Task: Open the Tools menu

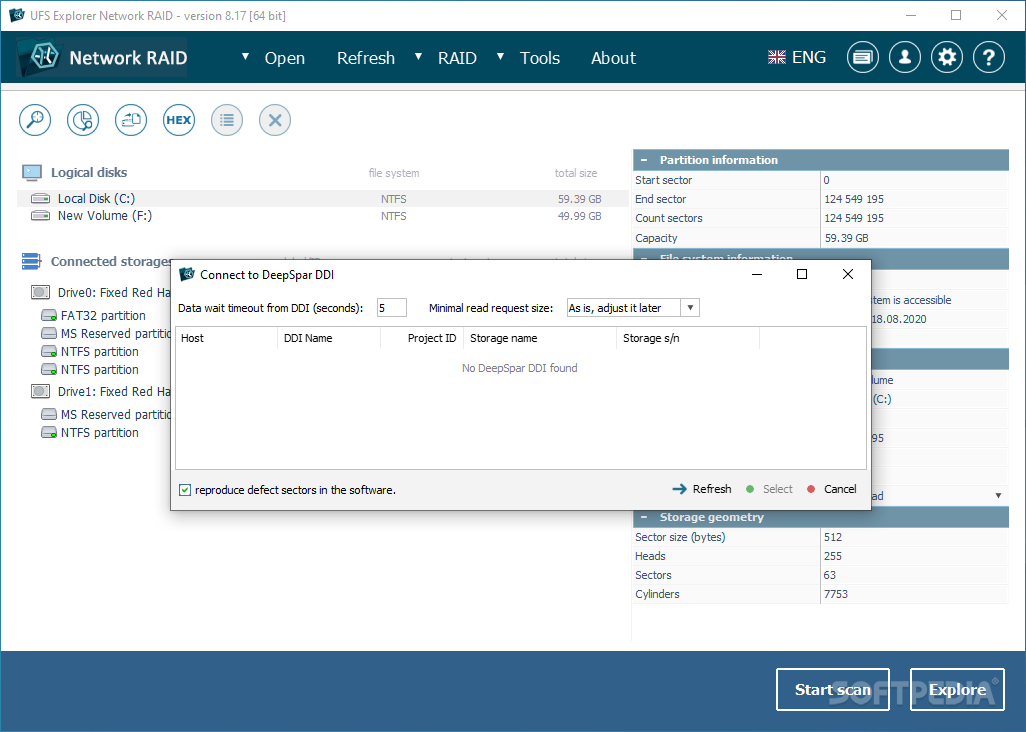Action: click(540, 58)
